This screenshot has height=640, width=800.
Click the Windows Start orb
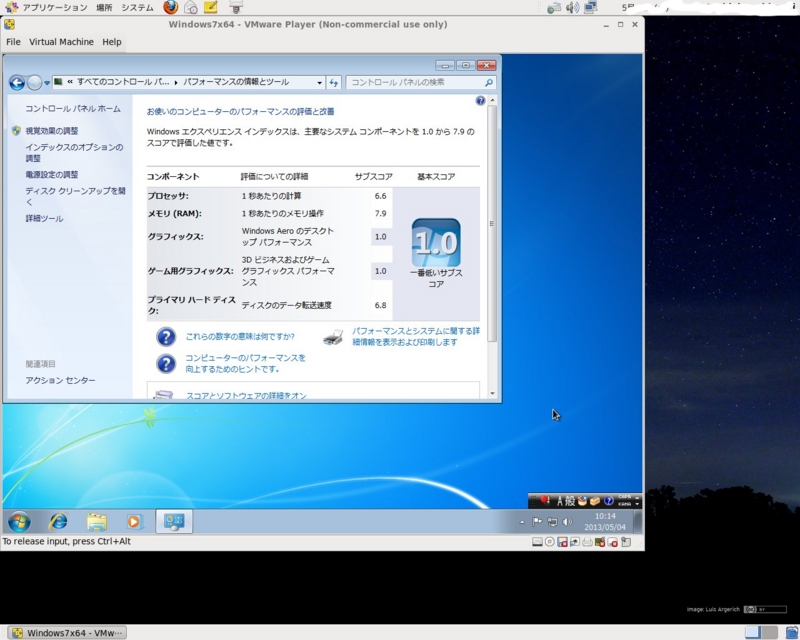pos(18,522)
